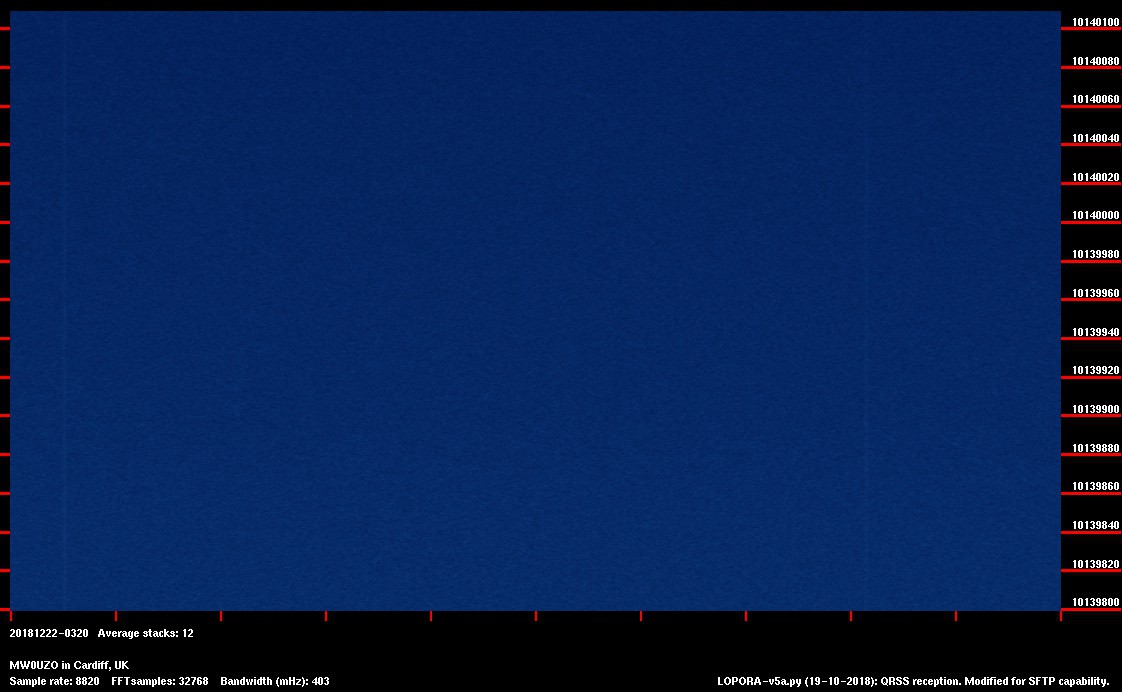This screenshot has width=1122, height=692.
Task: Click the 10140100 frequency label
Action: pyautogui.click(x=1095, y=22)
